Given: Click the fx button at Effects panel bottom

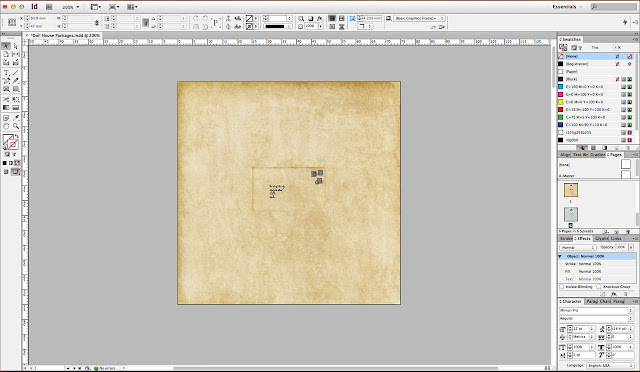Looking at the screenshot, I should [614, 294].
